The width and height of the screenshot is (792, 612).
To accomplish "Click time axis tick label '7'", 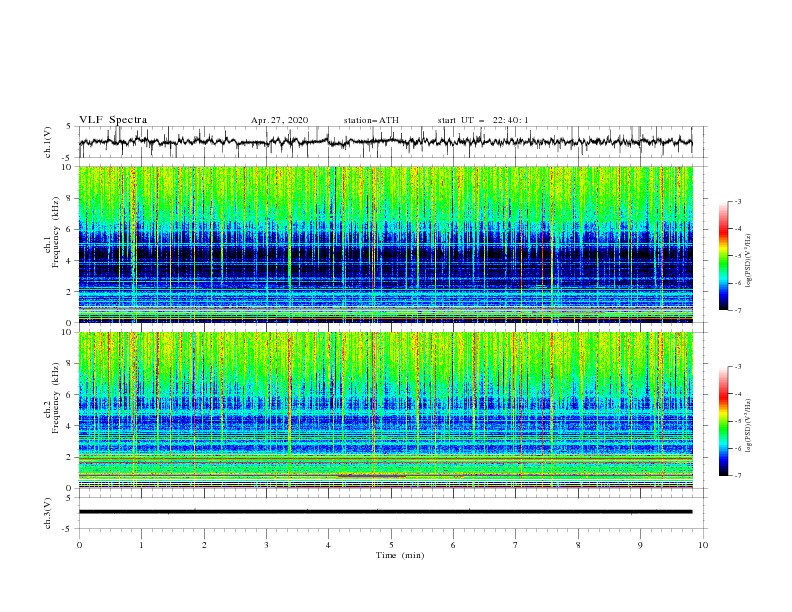I will point(516,545).
